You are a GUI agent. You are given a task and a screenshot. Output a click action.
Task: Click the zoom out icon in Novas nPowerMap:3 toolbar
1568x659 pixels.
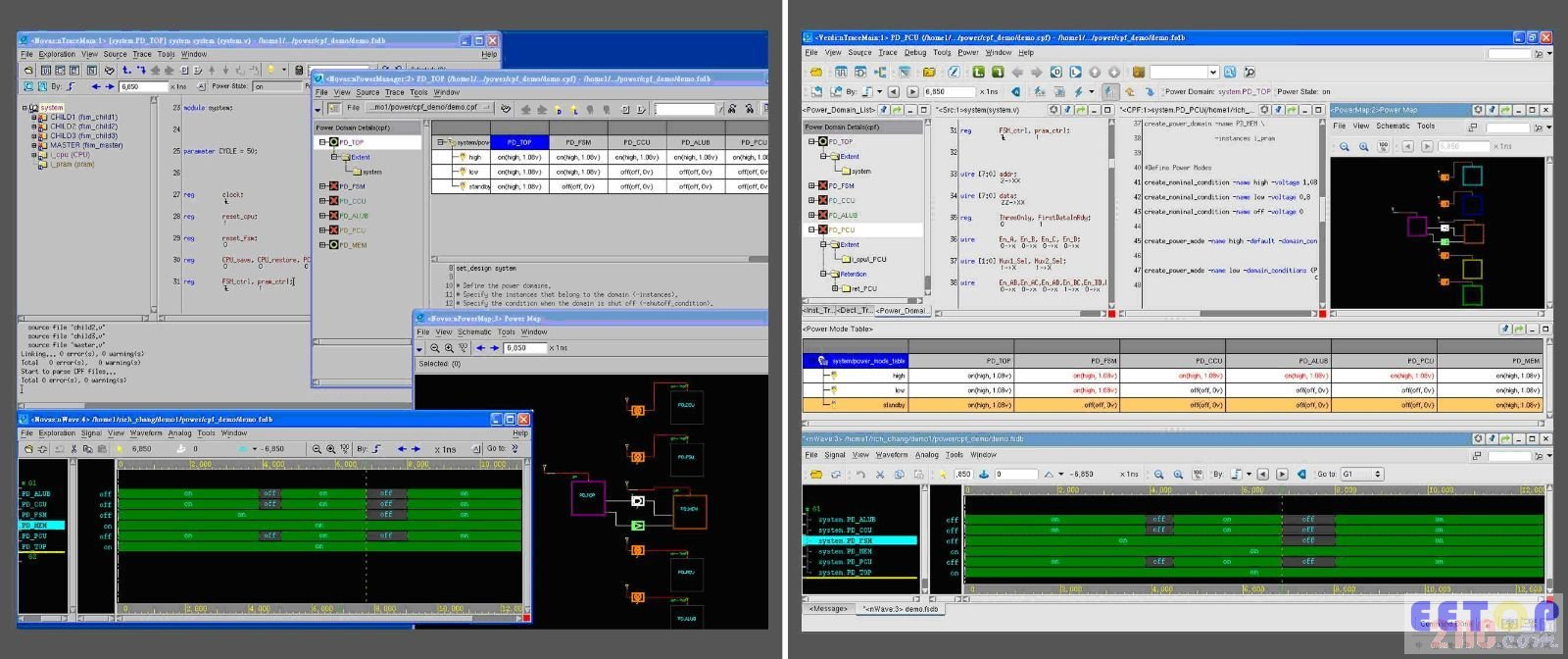[435, 348]
